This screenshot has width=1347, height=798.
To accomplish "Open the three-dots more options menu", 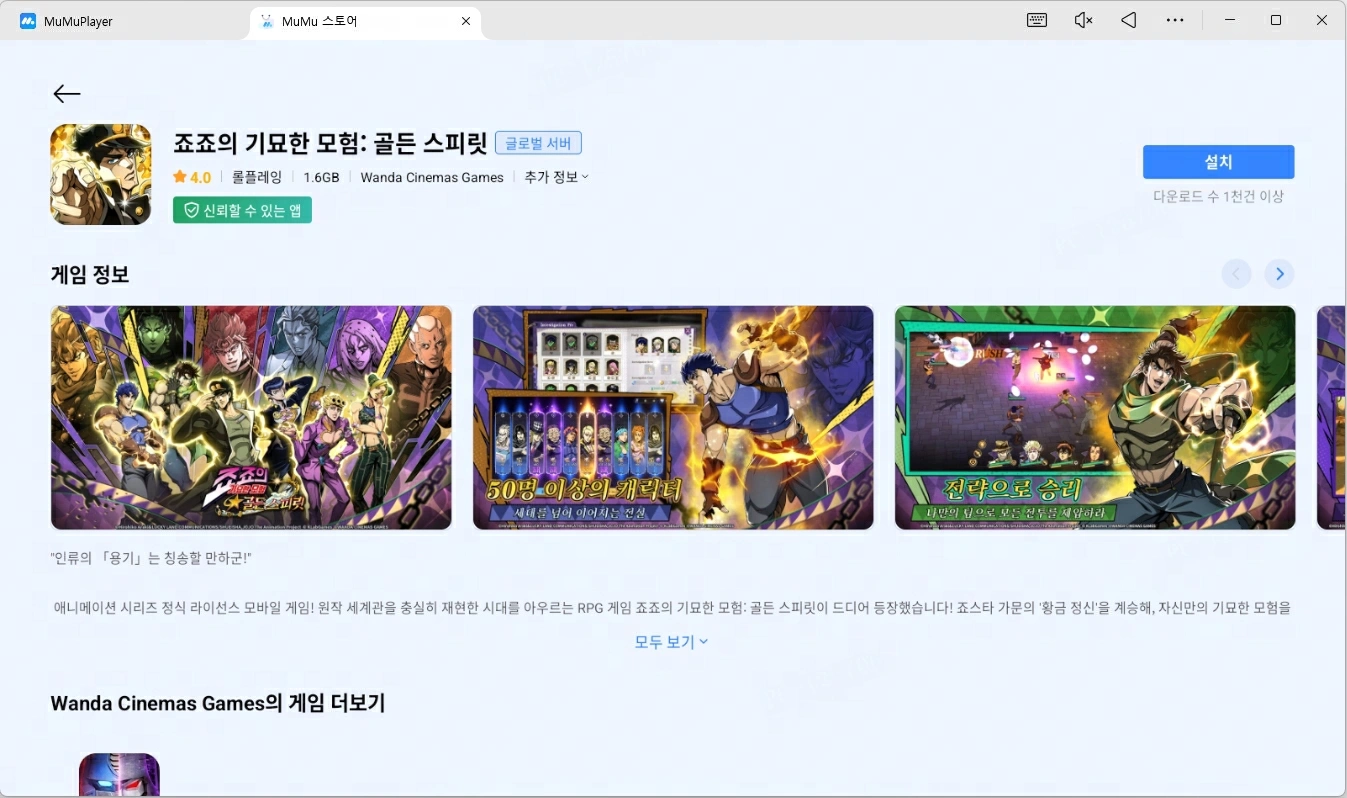I will coord(1175,20).
